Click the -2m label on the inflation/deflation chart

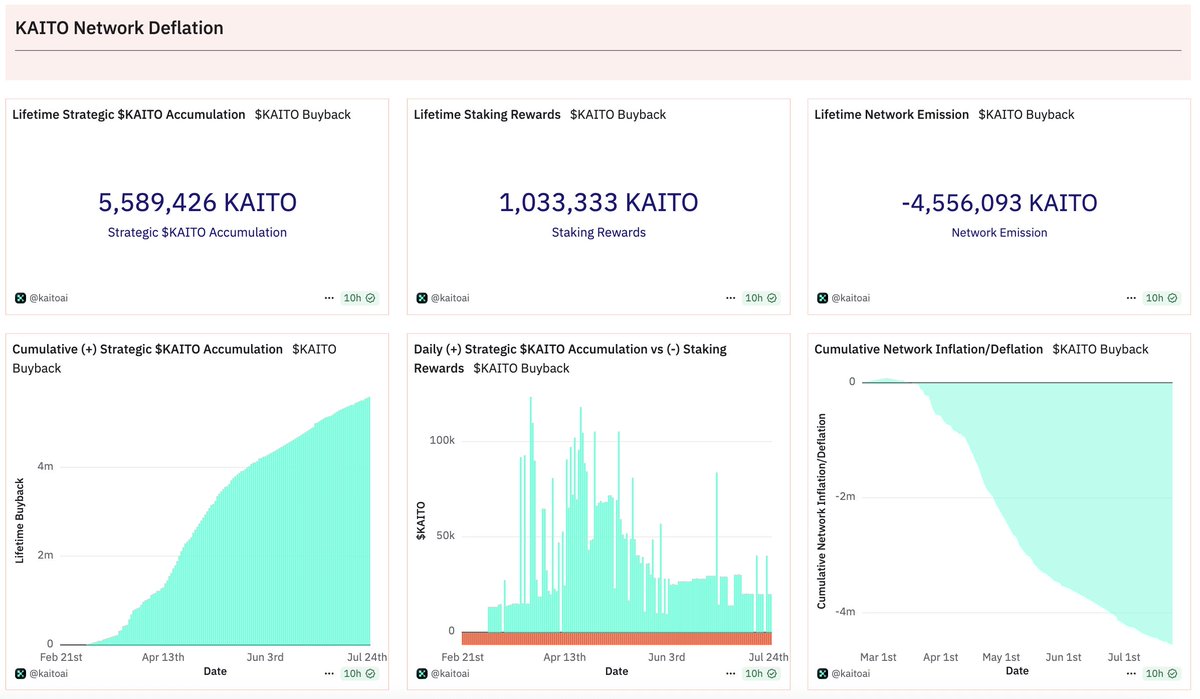tap(846, 497)
